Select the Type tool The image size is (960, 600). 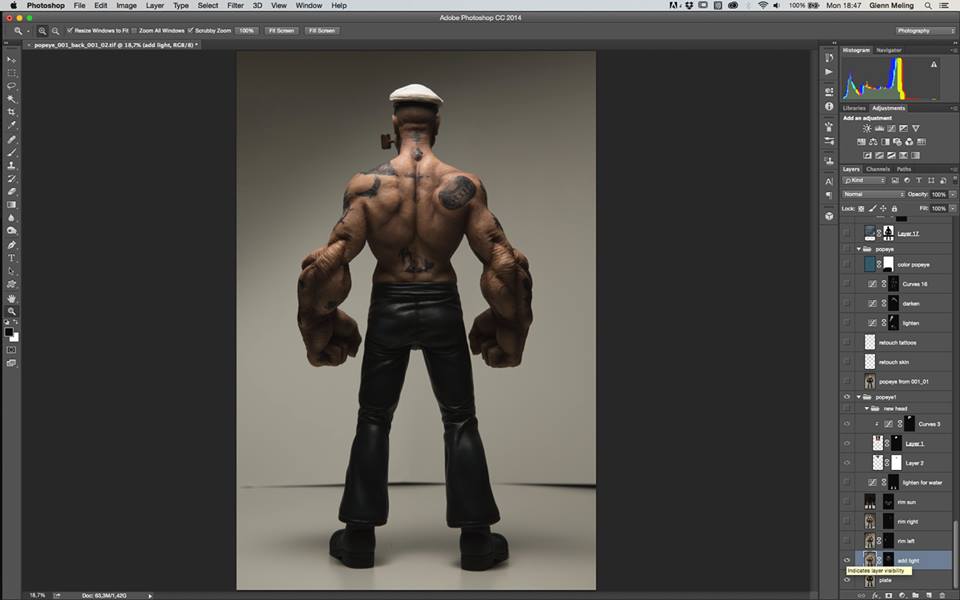point(12,258)
